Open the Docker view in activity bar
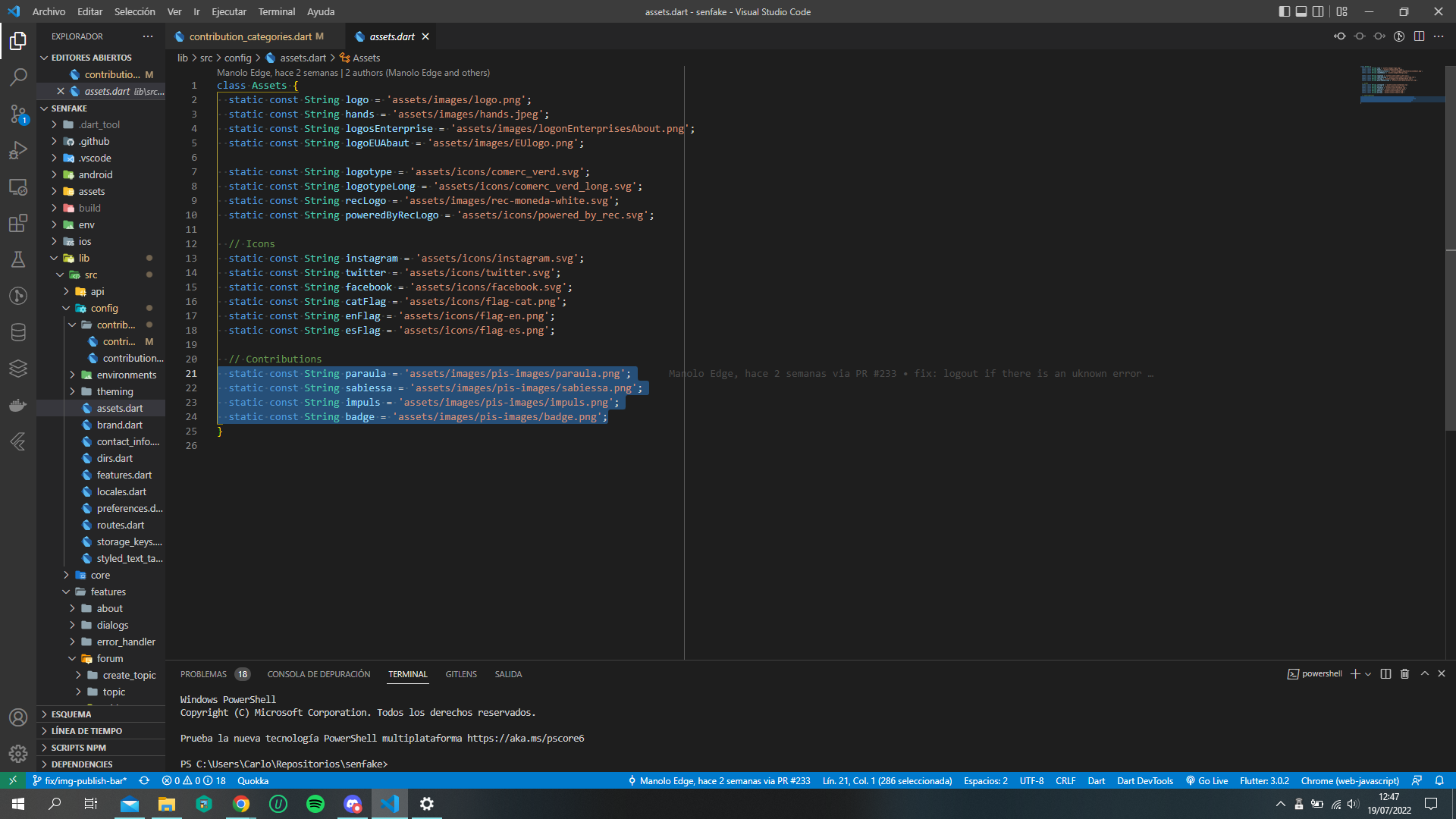This screenshot has height=819, width=1456. point(18,405)
